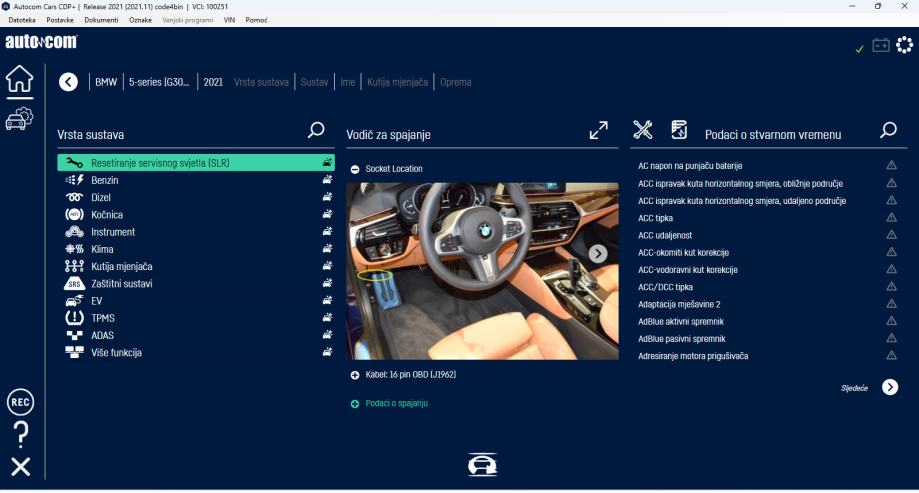The height and width of the screenshot is (493, 919).
Task: Select Resetiranje servisnog svjetla (SLR)
Action: point(196,163)
